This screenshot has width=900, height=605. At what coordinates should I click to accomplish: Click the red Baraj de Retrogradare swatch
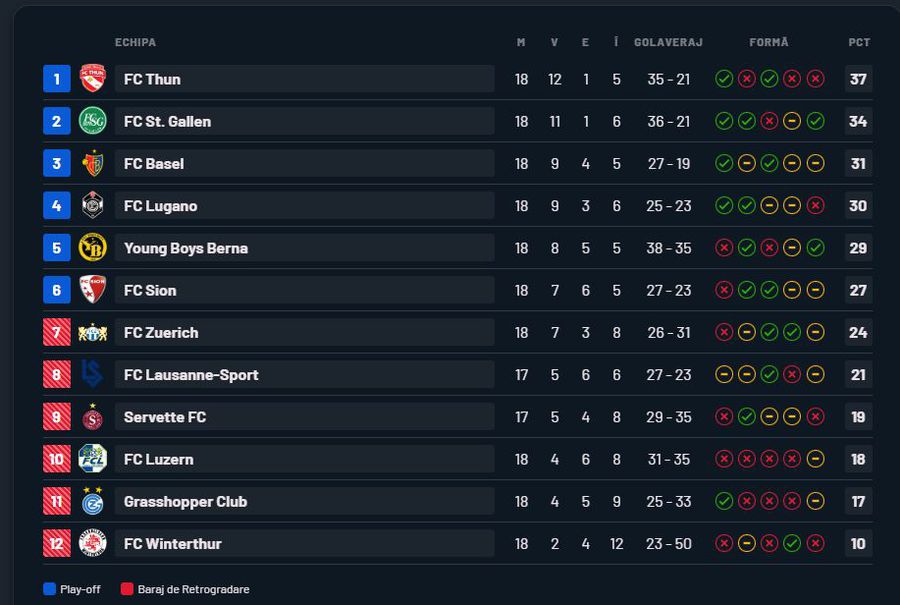pyautogui.click(x=127, y=589)
